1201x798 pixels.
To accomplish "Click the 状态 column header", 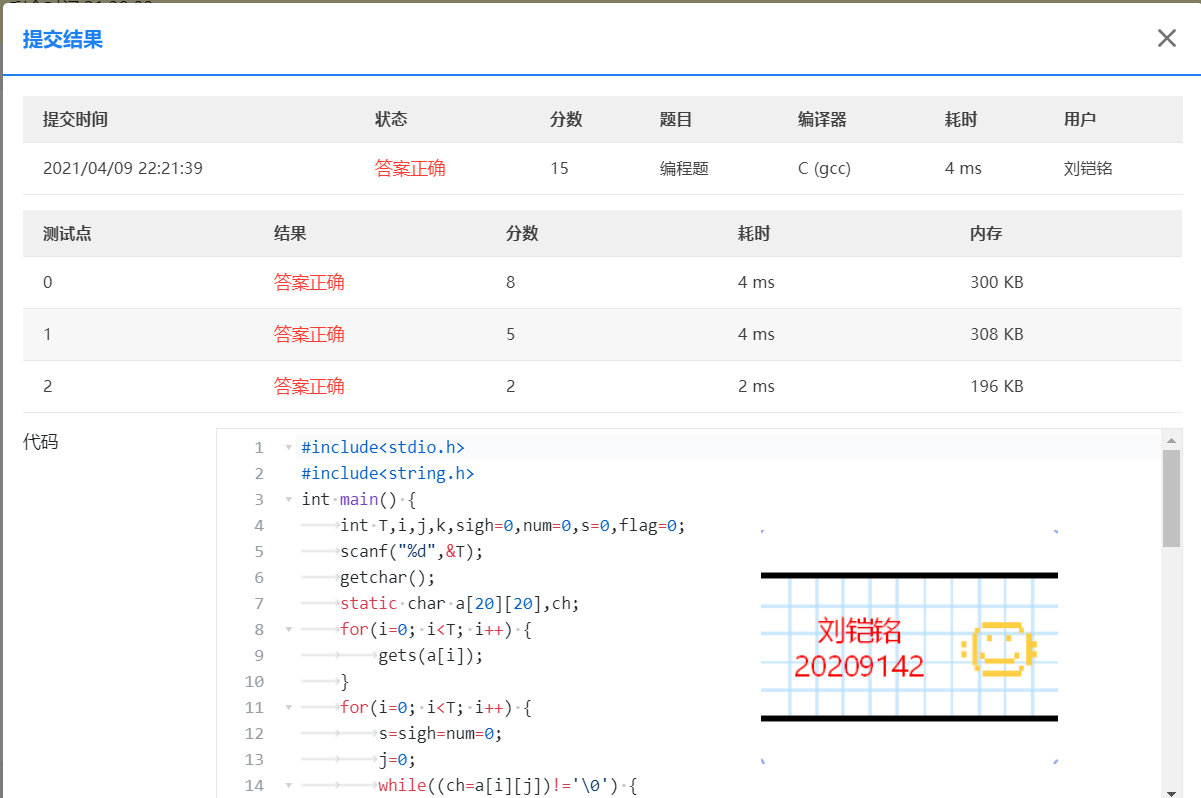I will [x=391, y=120].
